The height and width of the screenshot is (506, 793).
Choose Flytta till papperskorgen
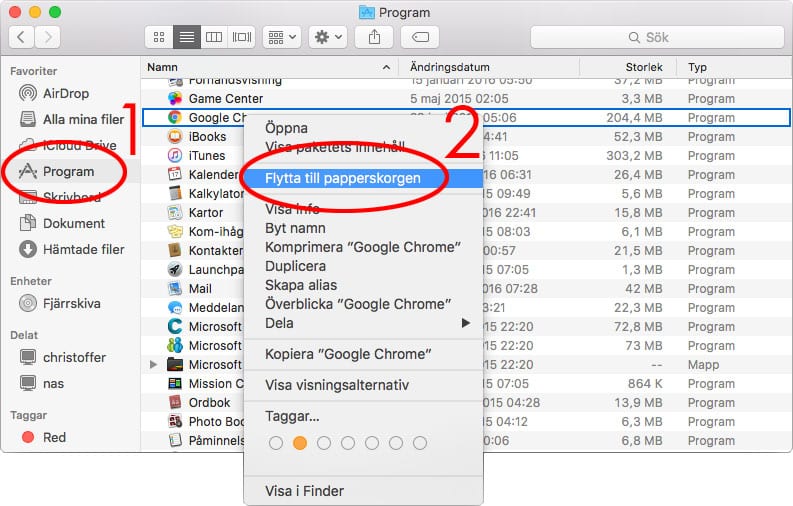363,178
